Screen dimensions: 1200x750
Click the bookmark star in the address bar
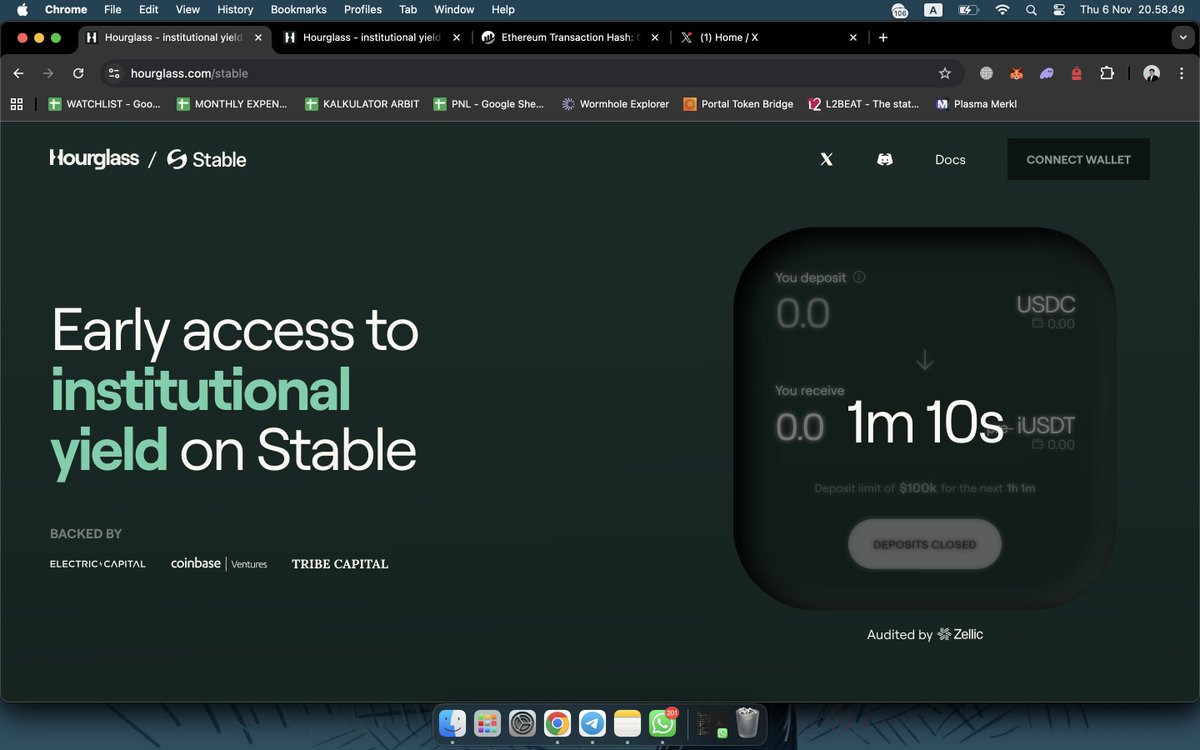(x=945, y=73)
